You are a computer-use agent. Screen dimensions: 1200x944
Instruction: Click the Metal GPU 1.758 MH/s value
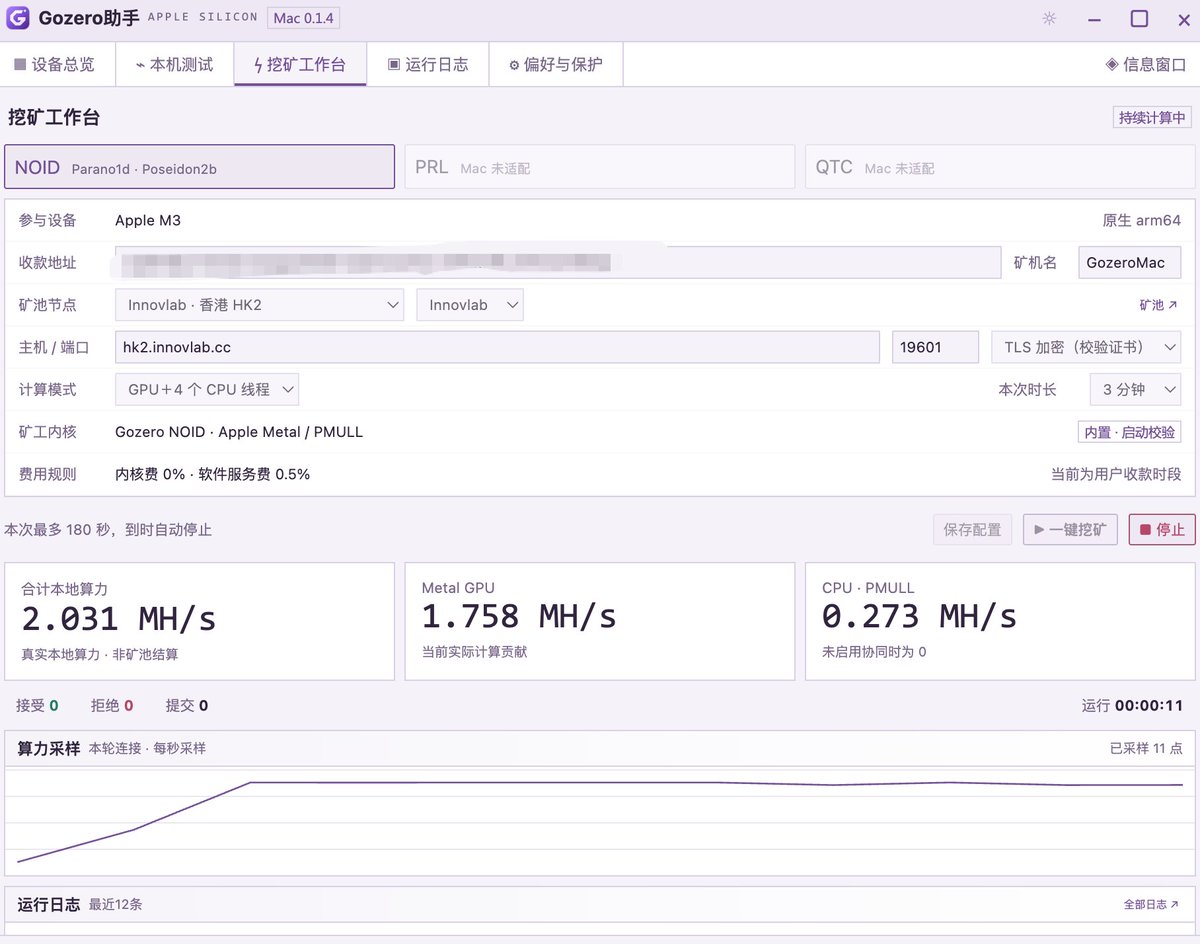point(519,616)
